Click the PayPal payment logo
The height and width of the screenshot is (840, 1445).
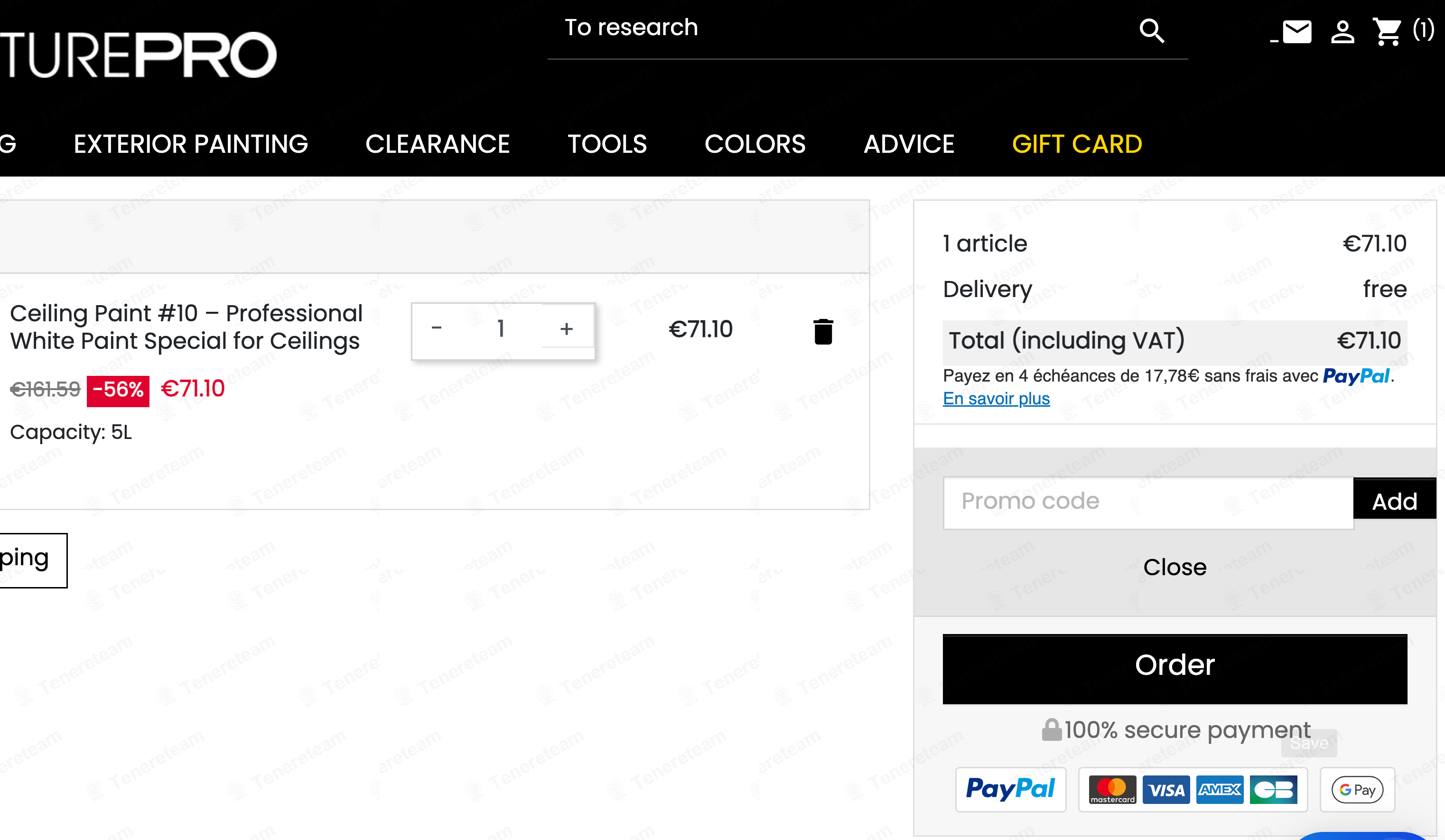[x=1010, y=789]
